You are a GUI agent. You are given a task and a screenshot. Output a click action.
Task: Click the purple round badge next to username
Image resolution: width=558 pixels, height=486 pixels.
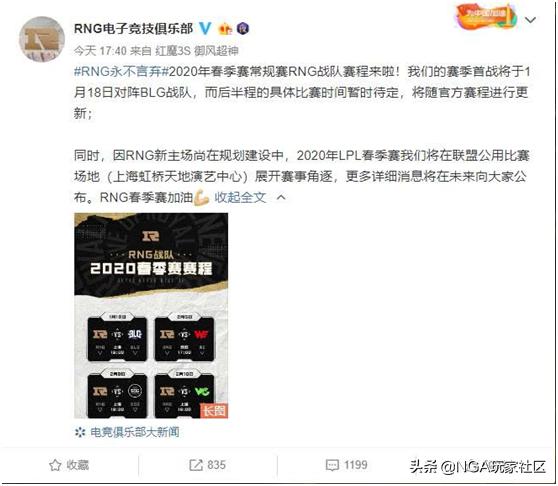click(243, 28)
